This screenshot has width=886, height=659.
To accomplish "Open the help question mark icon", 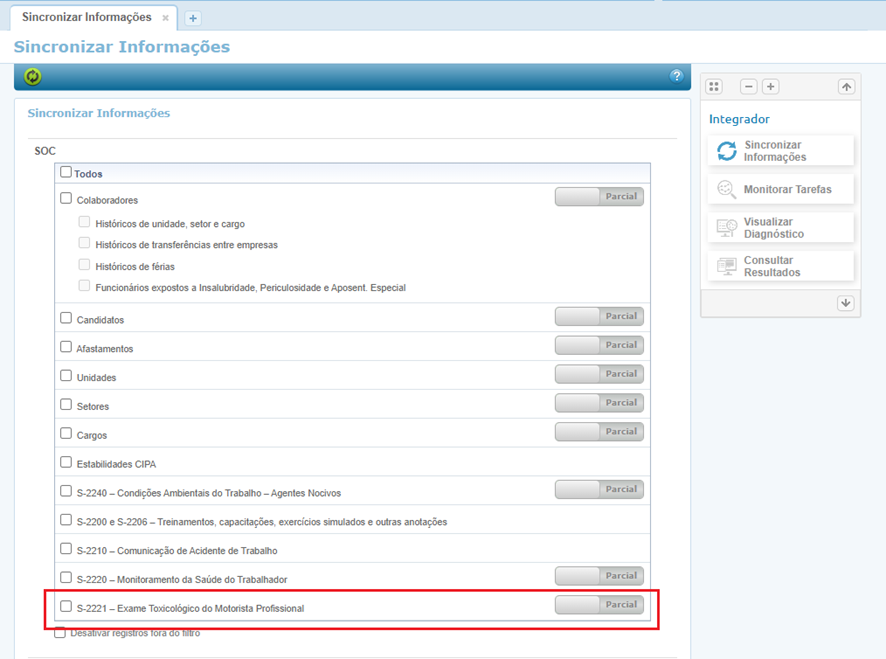I will click(x=677, y=76).
